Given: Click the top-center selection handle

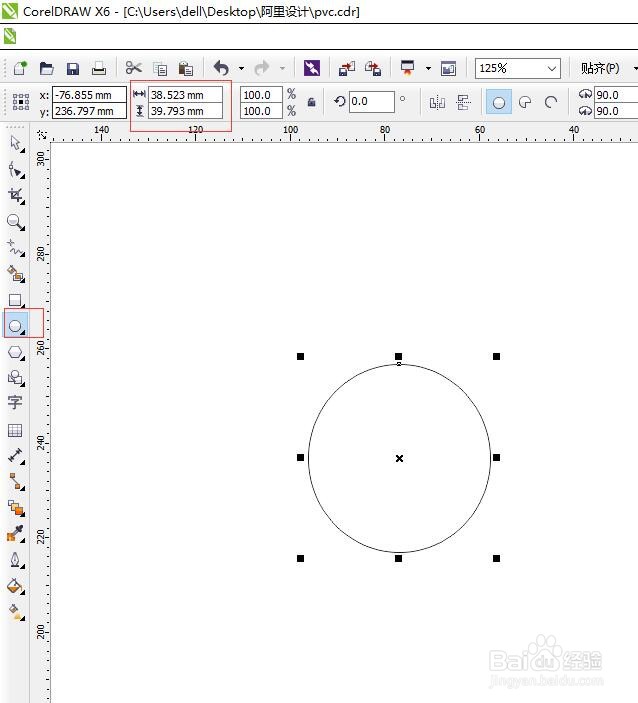Looking at the screenshot, I should pyautogui.click(x=398, y=356).
